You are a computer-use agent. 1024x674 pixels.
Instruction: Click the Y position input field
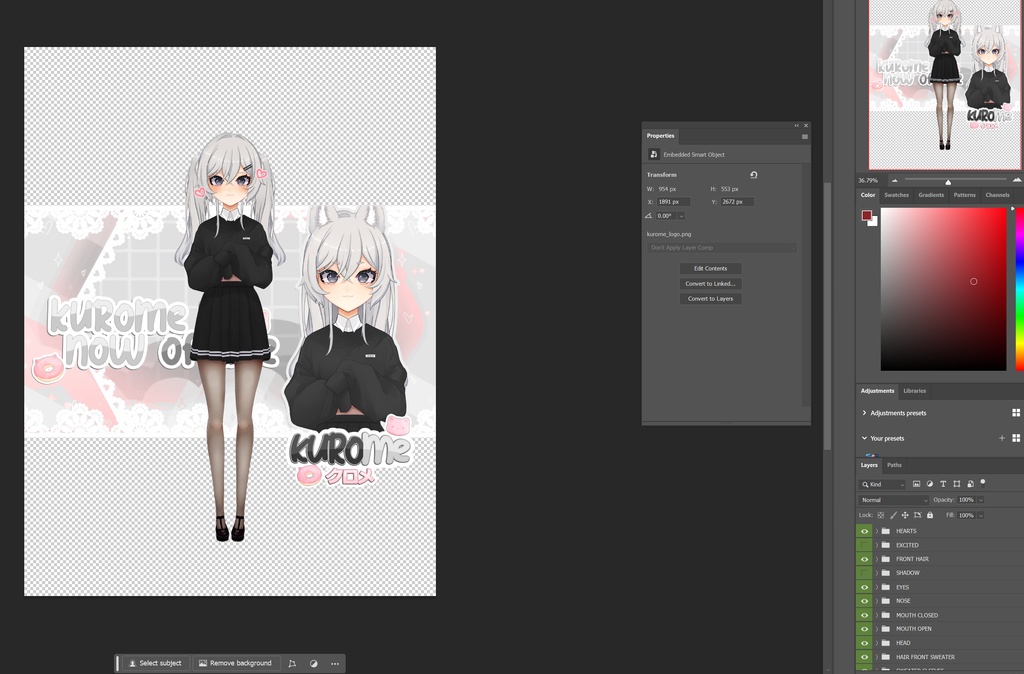coord(737,201)
